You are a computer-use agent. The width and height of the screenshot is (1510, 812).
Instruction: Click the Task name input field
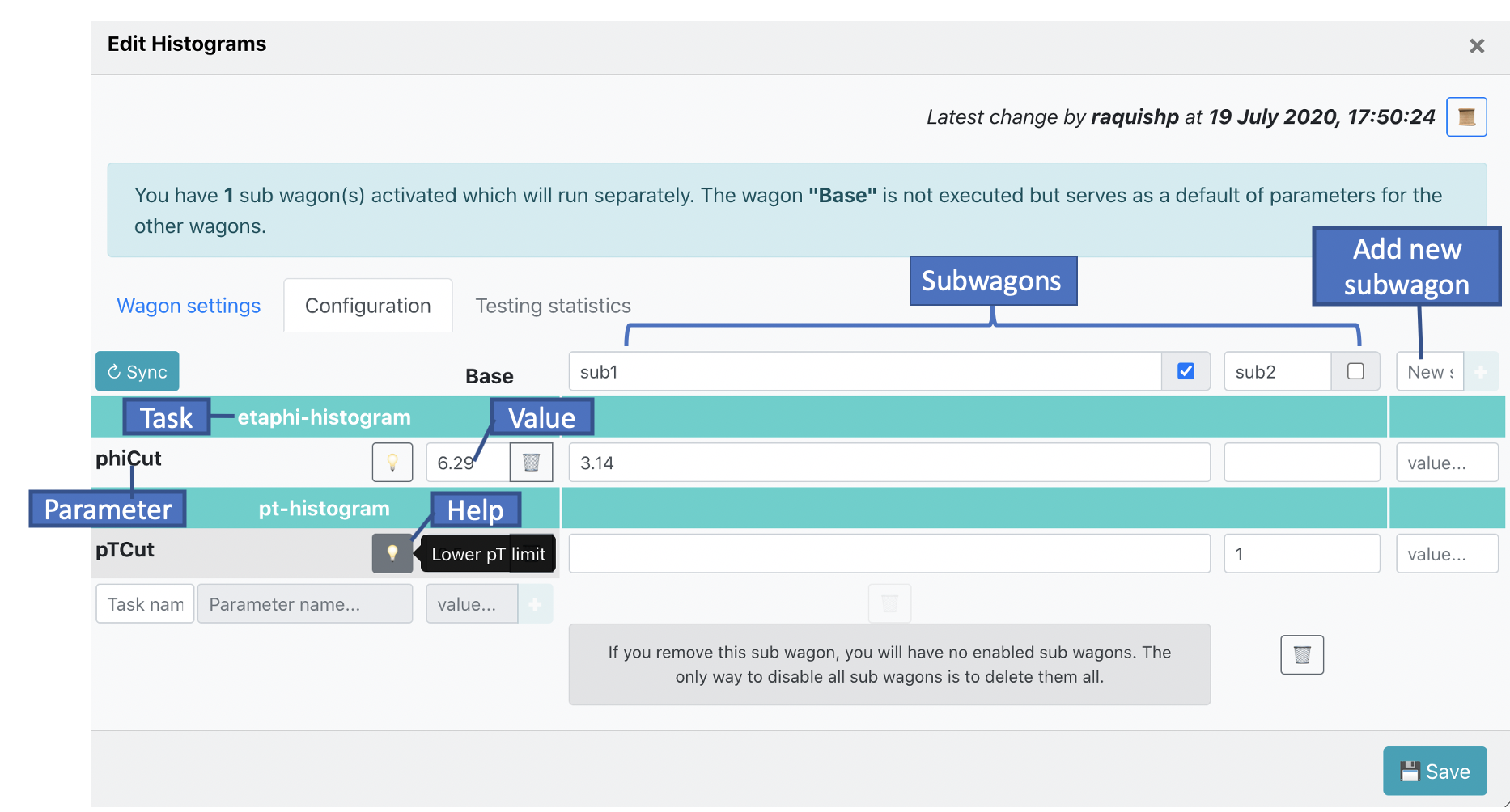[145, 604]
